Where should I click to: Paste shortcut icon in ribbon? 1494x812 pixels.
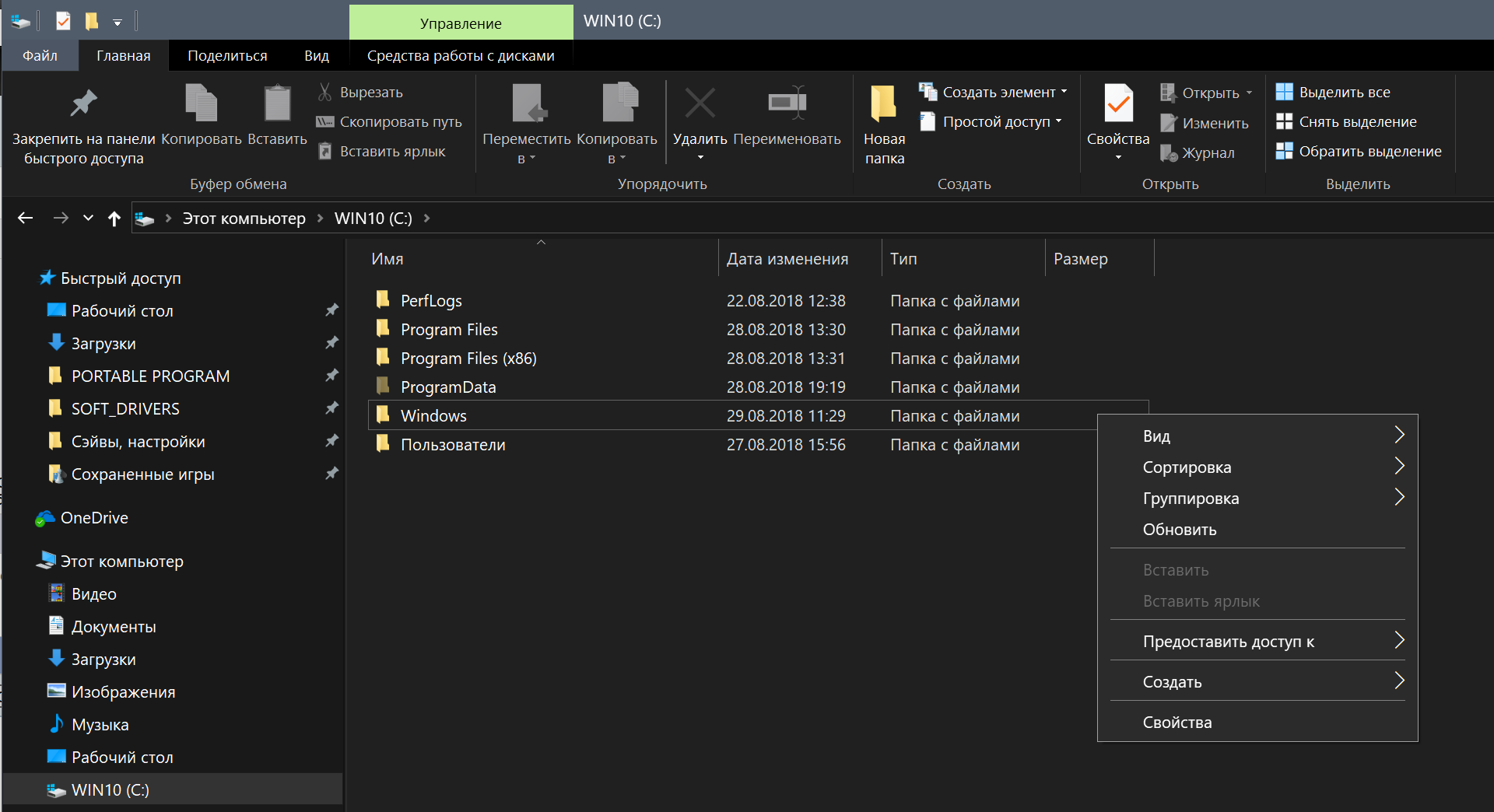[324, 151]
